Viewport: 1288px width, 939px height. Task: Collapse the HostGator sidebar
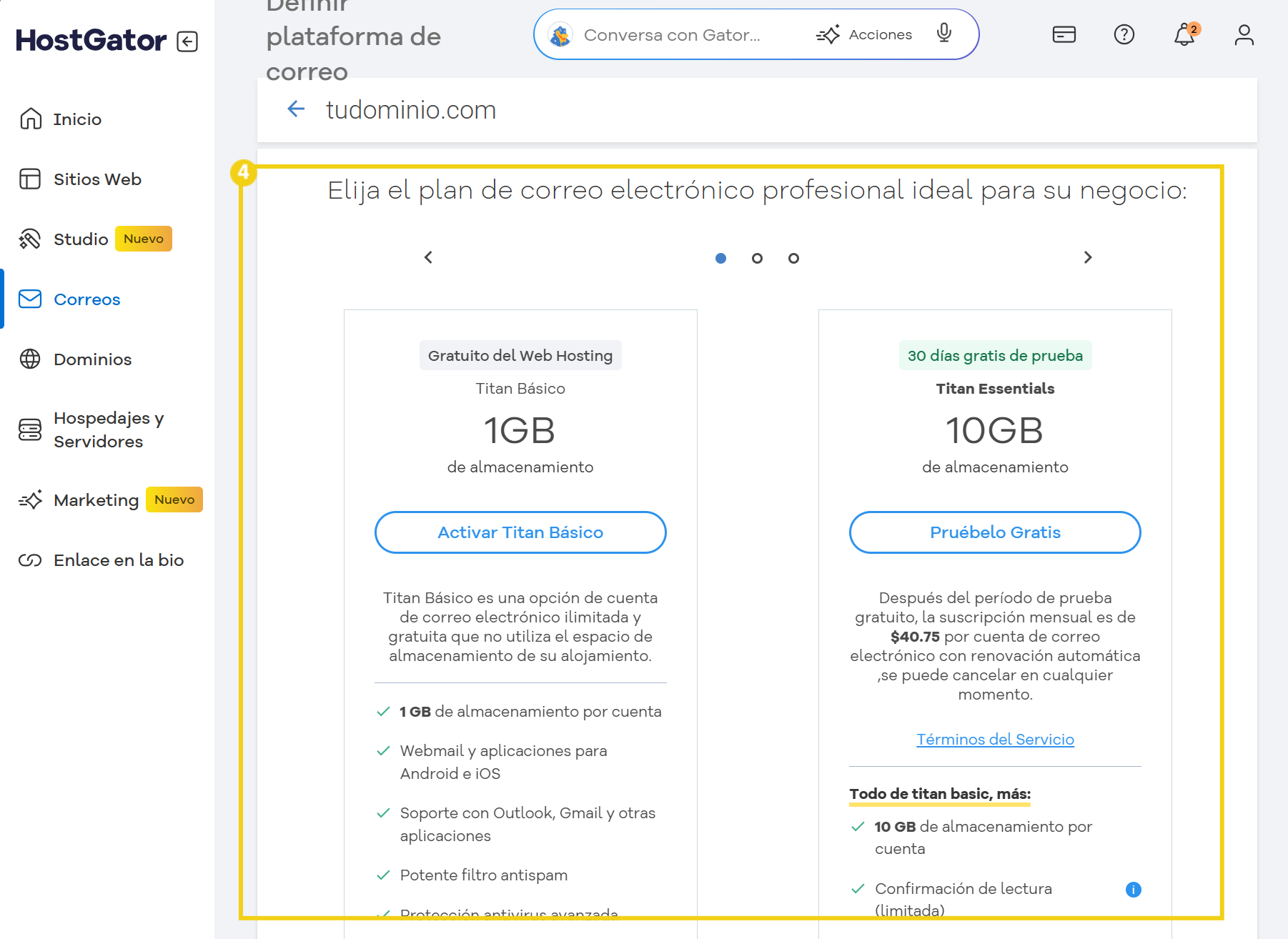[x=187, y=41]
